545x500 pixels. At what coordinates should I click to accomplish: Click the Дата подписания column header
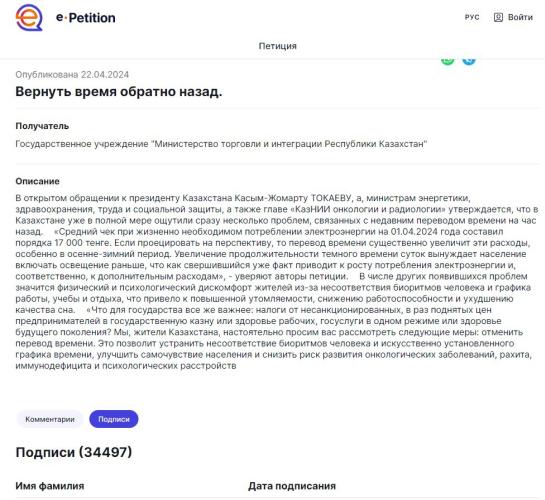tap(292, 486)
